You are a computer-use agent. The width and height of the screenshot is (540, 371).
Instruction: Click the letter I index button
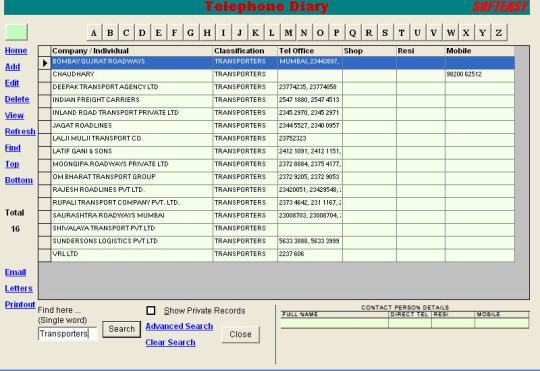coord(223,33)
